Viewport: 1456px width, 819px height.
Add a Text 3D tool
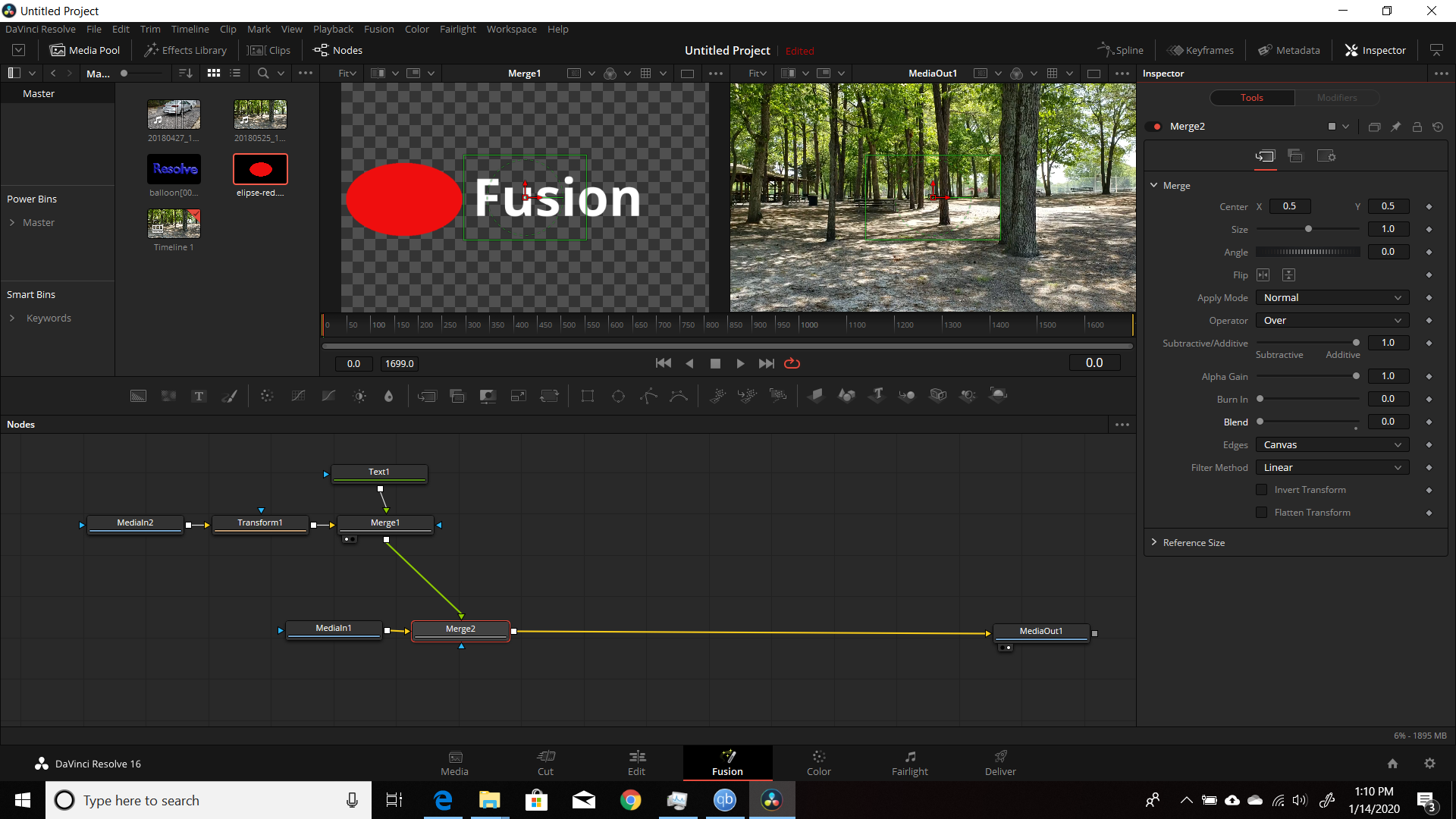tap(877, 395)
